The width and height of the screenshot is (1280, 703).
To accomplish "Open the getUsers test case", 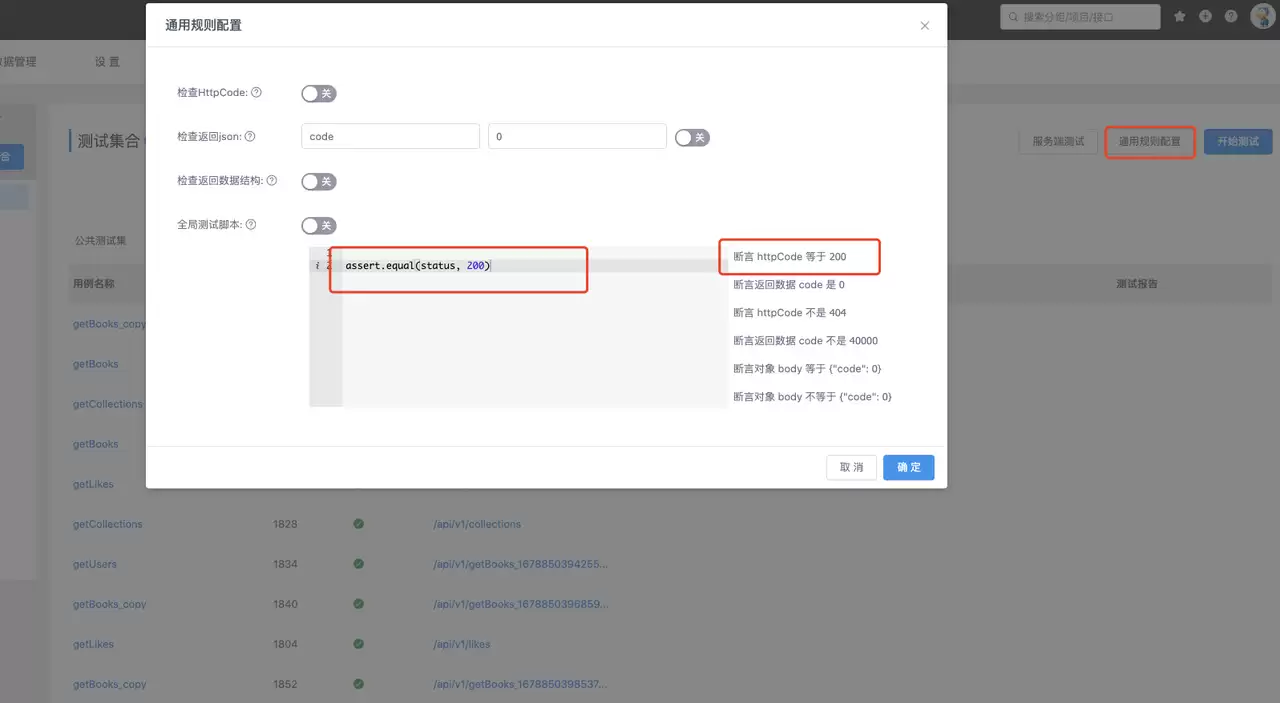I will tap(95, 564).
